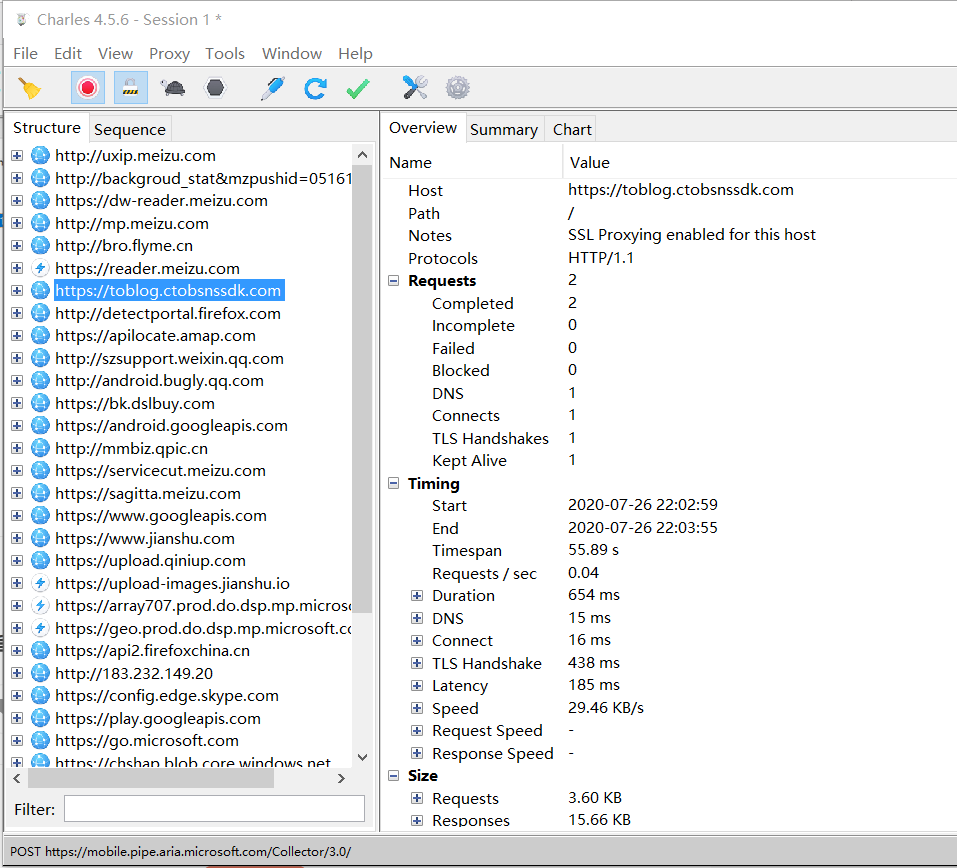Toggle breakpoints hexagon icon
This screenshot has height=868, width=957.
pos(215,88)
